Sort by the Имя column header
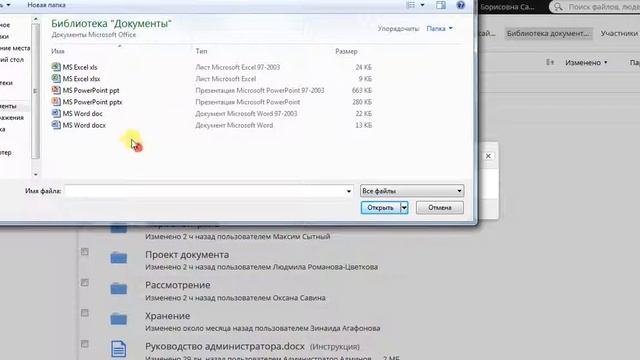640x360 pixels. pyautogui.click(x=58, y=51)
